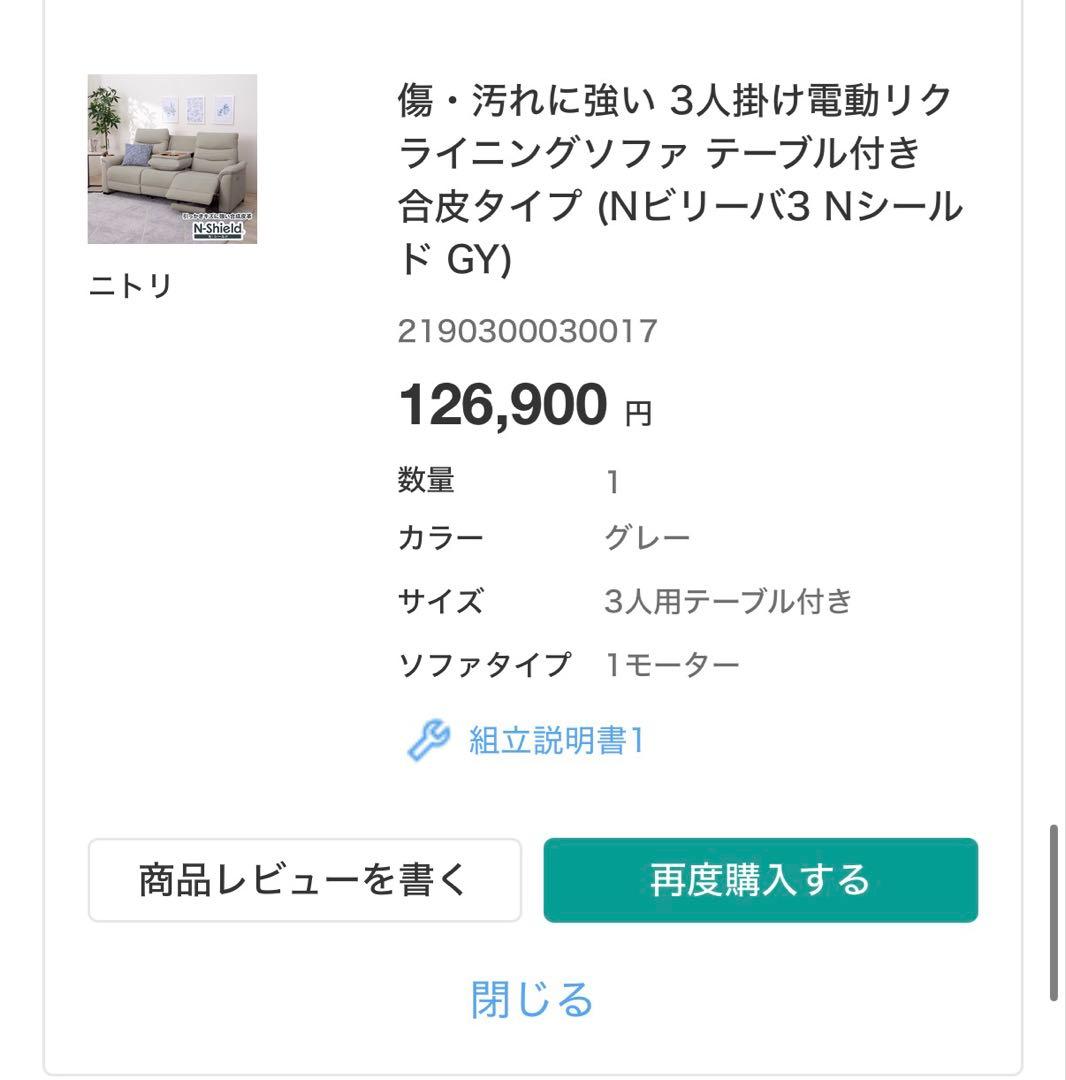Open the 組立説明書1 assembly manual link
This screenshot has width=1066, height=1080.
[556, 742]
